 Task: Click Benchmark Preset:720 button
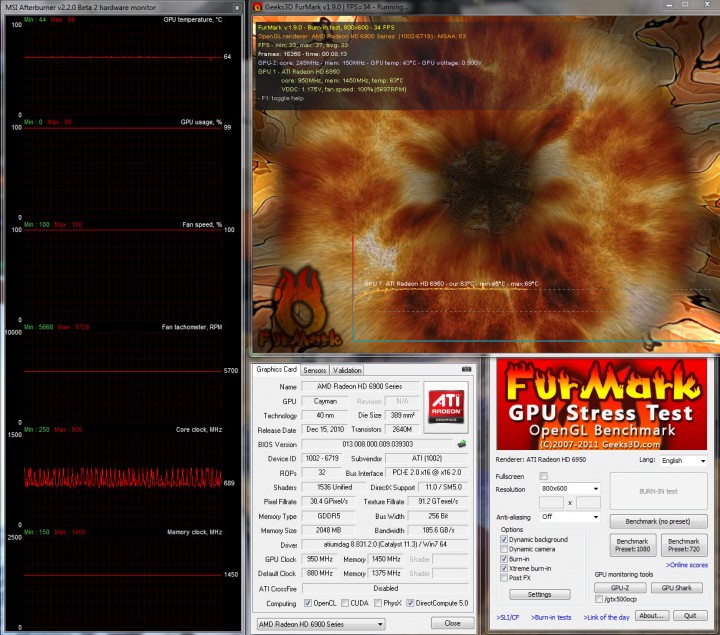tap(684, 545)
